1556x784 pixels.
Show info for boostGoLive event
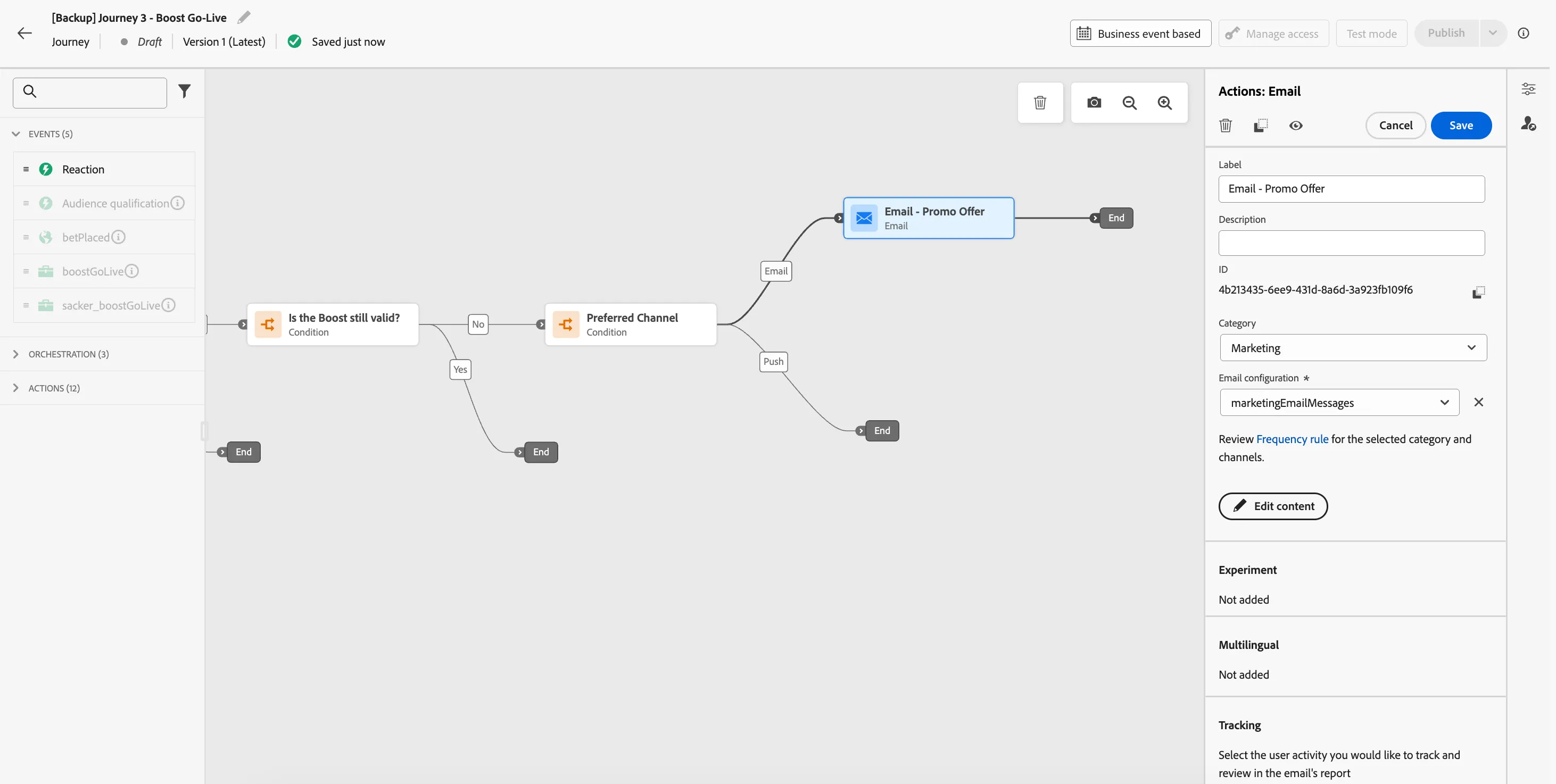(x=131, y=271)
